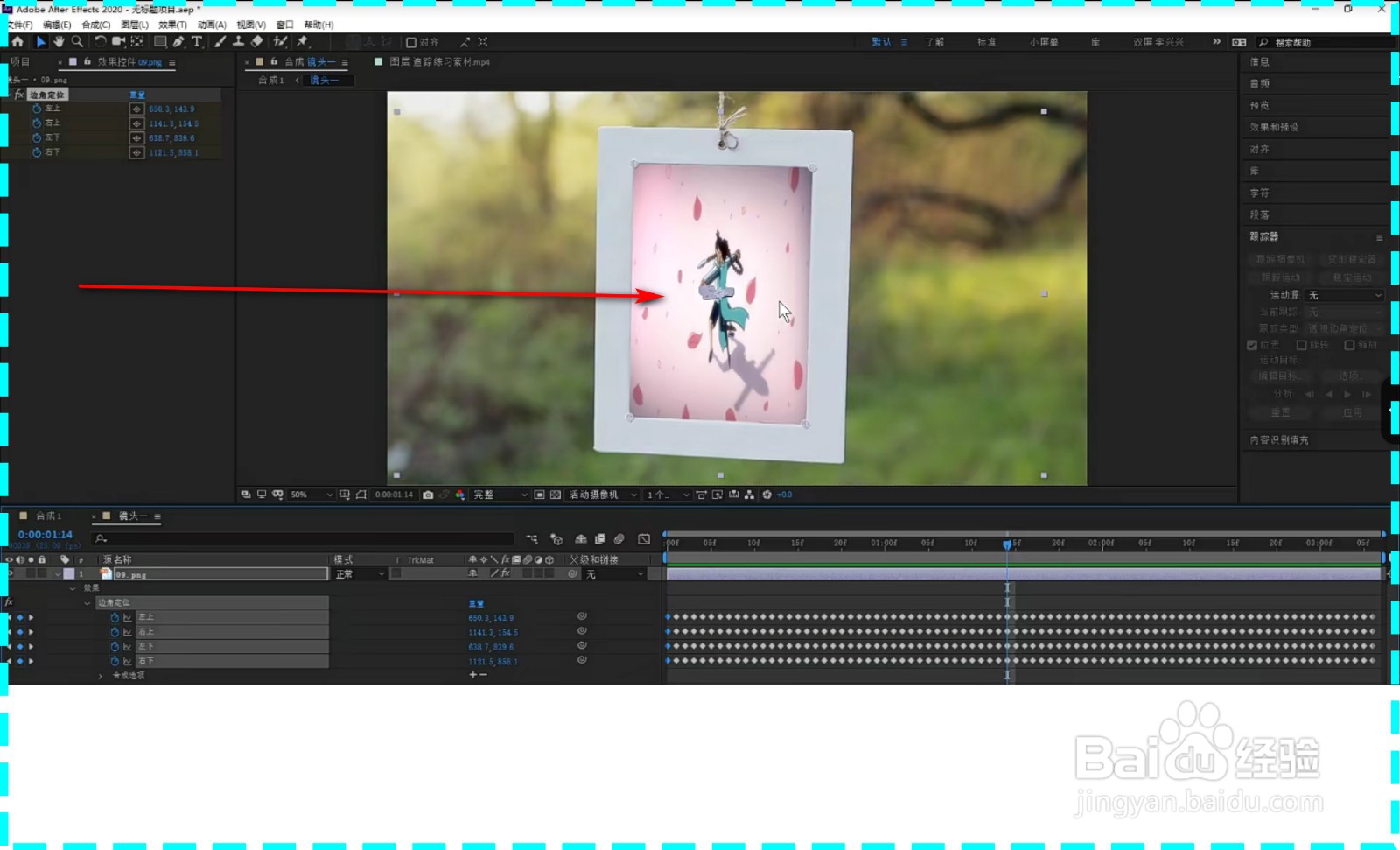Open the 编辑(E) menu
The height and width of the screenshot is (850, 1400).
tap(57, 25)
